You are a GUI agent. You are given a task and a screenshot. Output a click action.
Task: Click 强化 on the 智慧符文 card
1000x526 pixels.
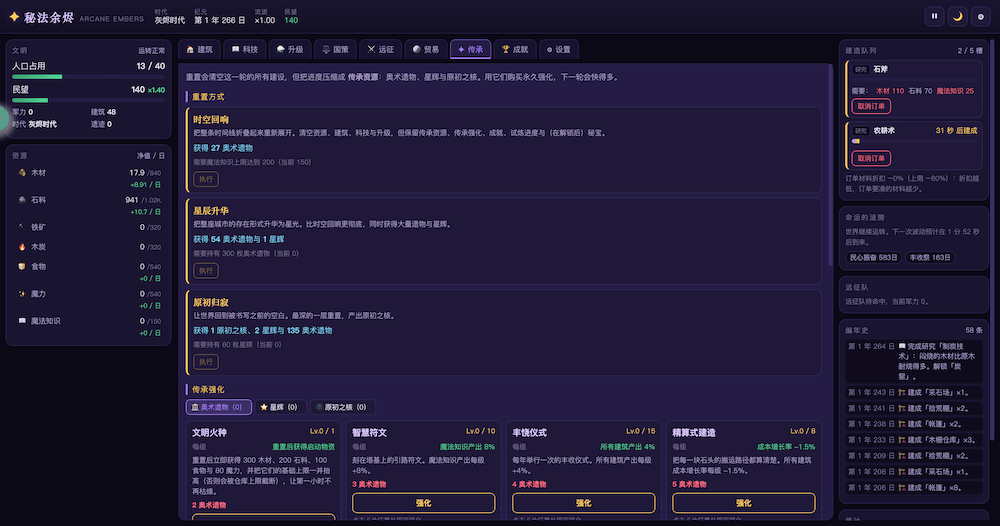tap(423, 503)
